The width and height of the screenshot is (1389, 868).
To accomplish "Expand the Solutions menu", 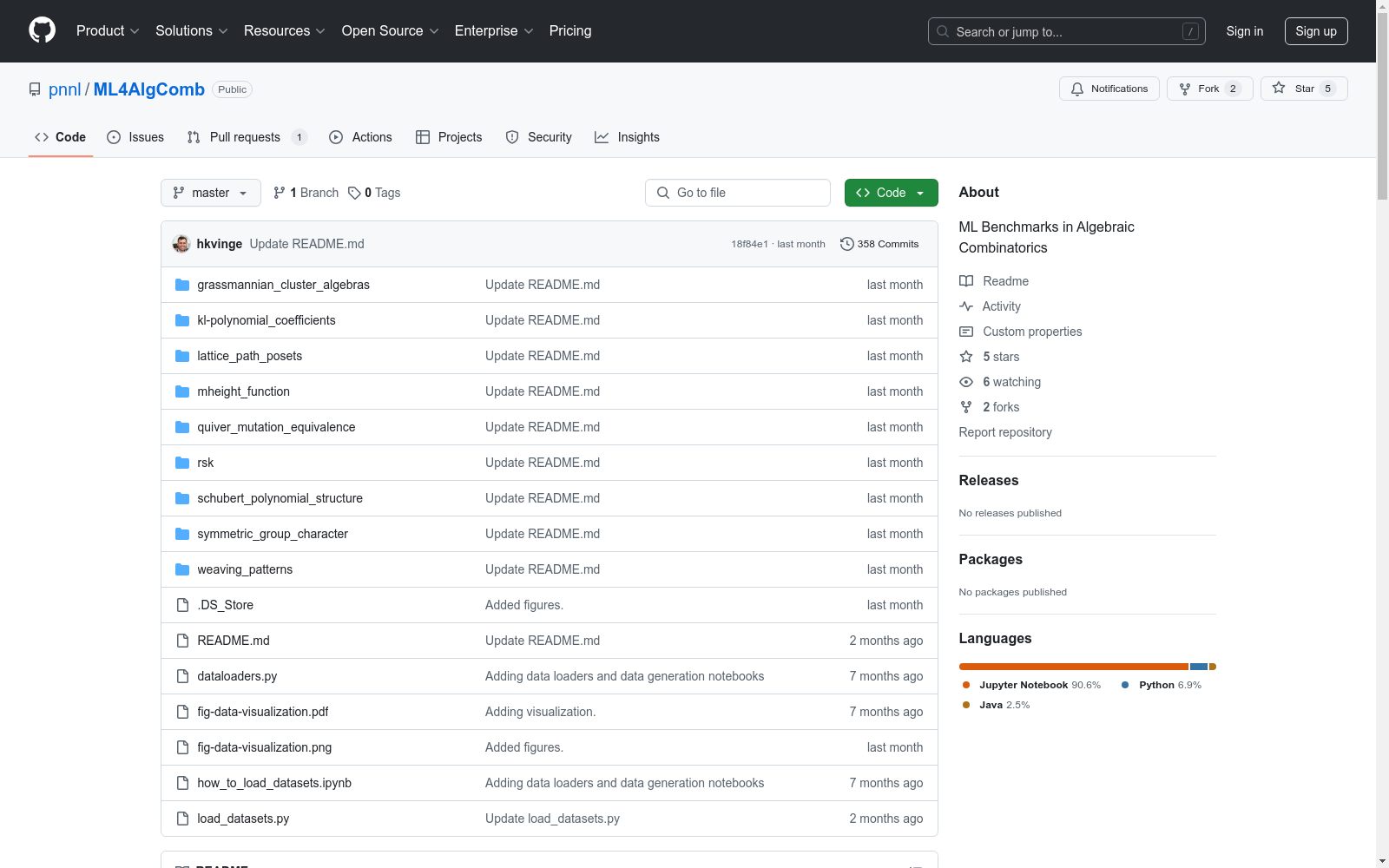I will pos(192,30).
